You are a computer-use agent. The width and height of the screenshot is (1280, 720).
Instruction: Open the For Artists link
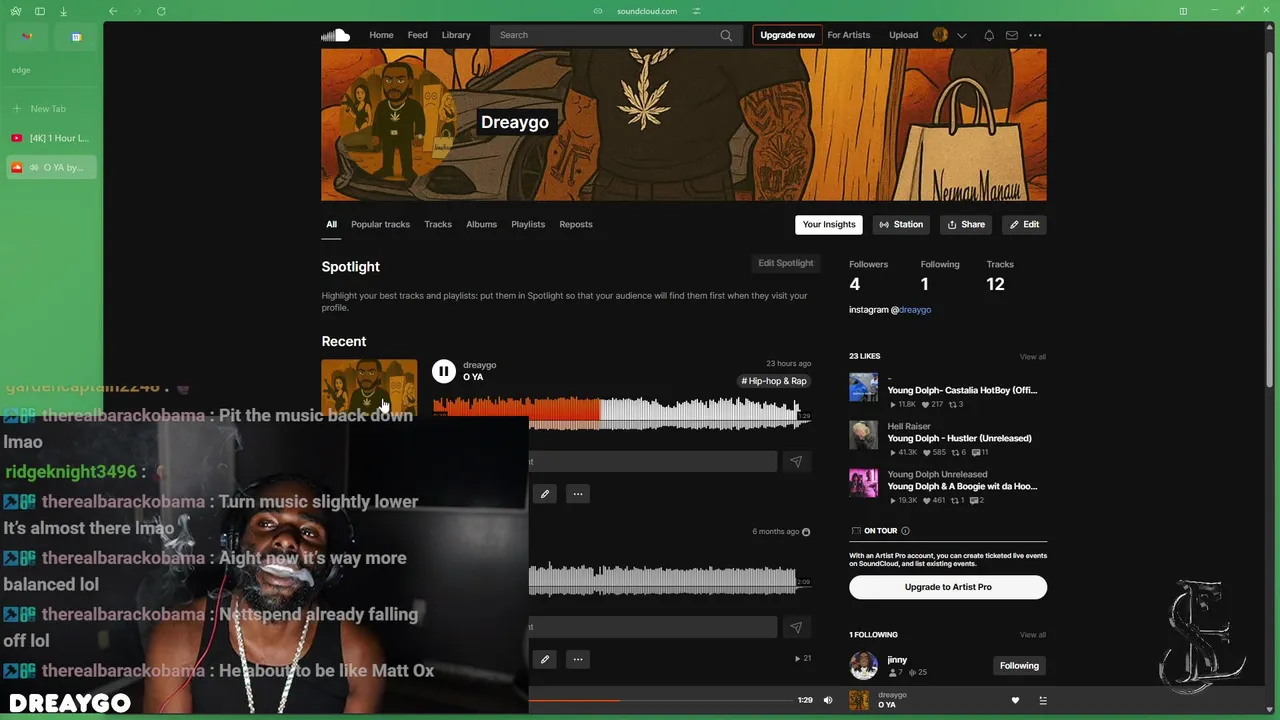849,35
